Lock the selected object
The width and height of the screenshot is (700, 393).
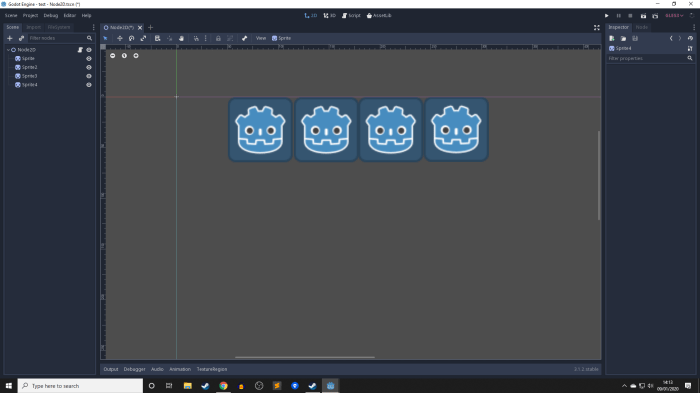click(218, 38)
